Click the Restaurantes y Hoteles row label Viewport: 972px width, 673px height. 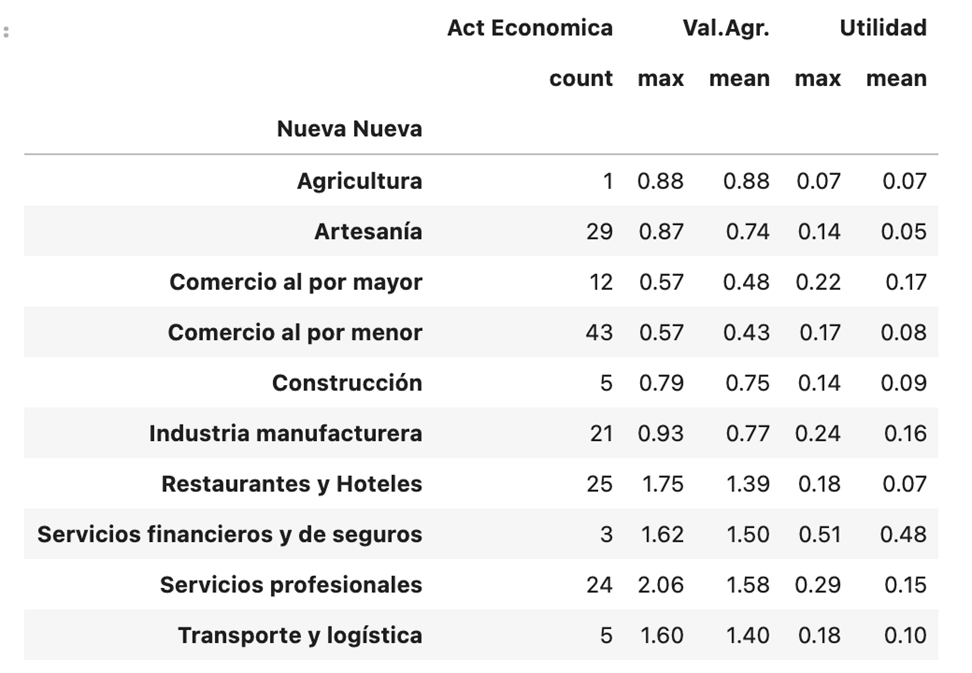[292, 484]
